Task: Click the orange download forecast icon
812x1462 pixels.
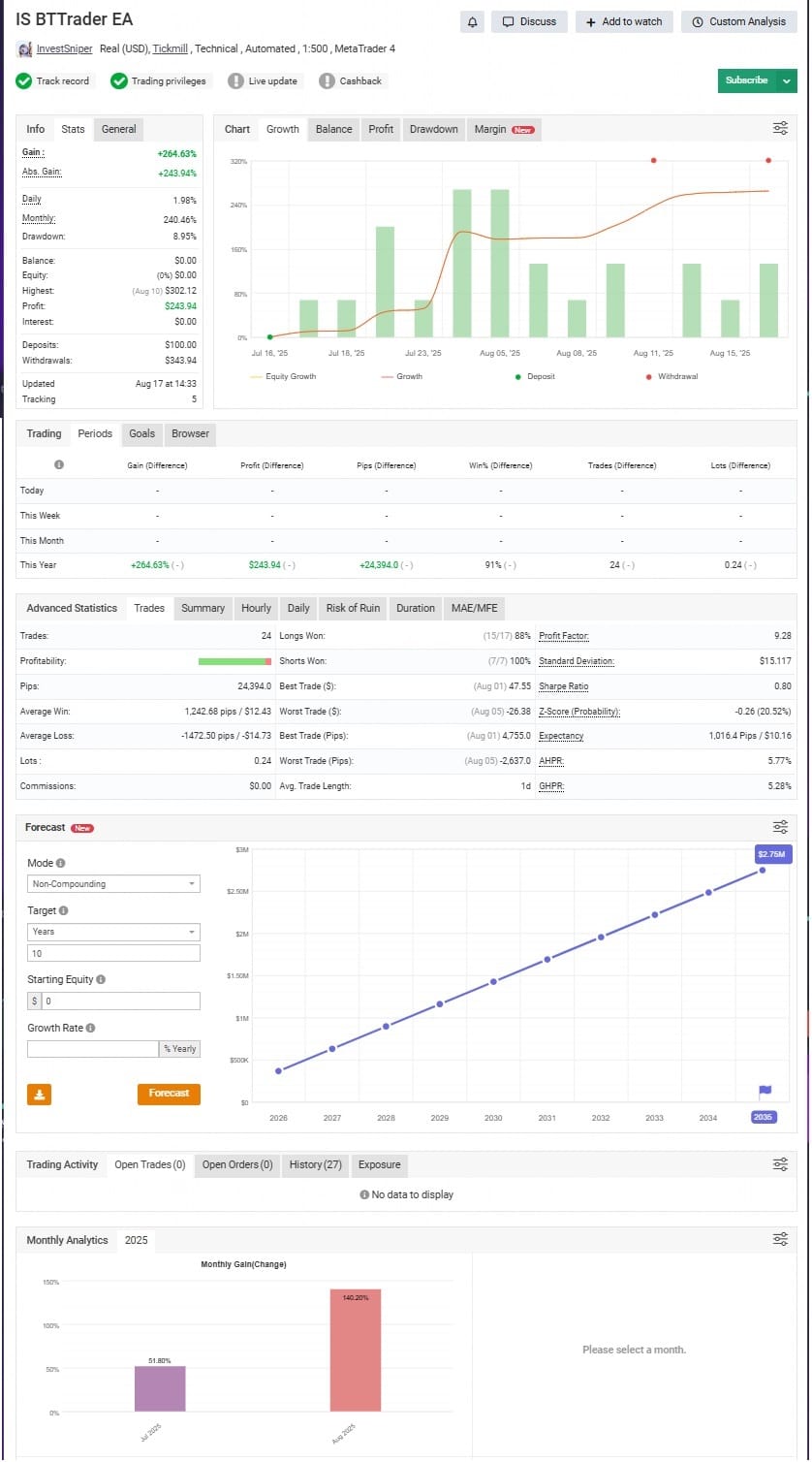Action: coord(40,1094)
